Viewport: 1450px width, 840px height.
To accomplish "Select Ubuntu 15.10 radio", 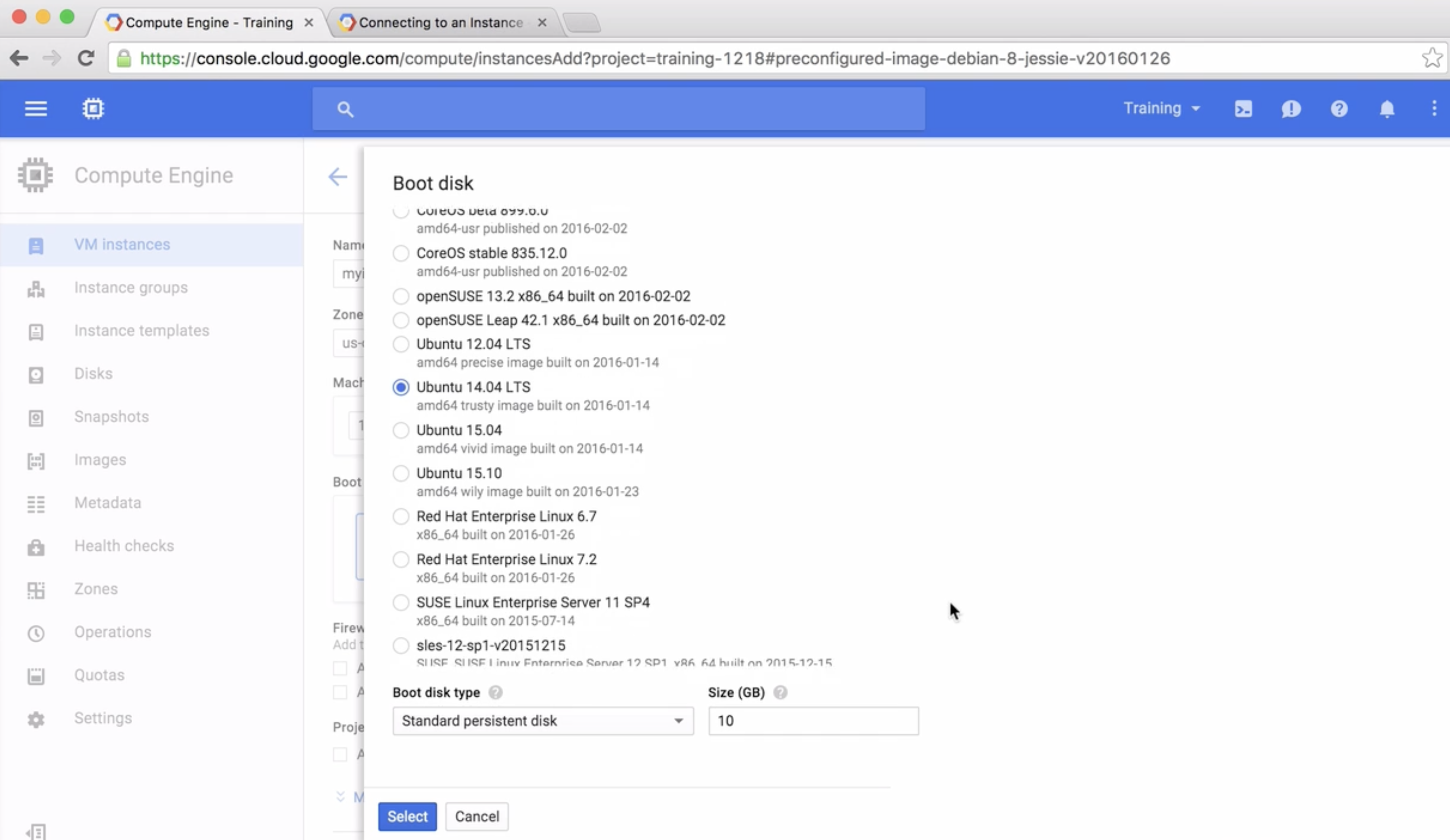I will click(401, 473).
